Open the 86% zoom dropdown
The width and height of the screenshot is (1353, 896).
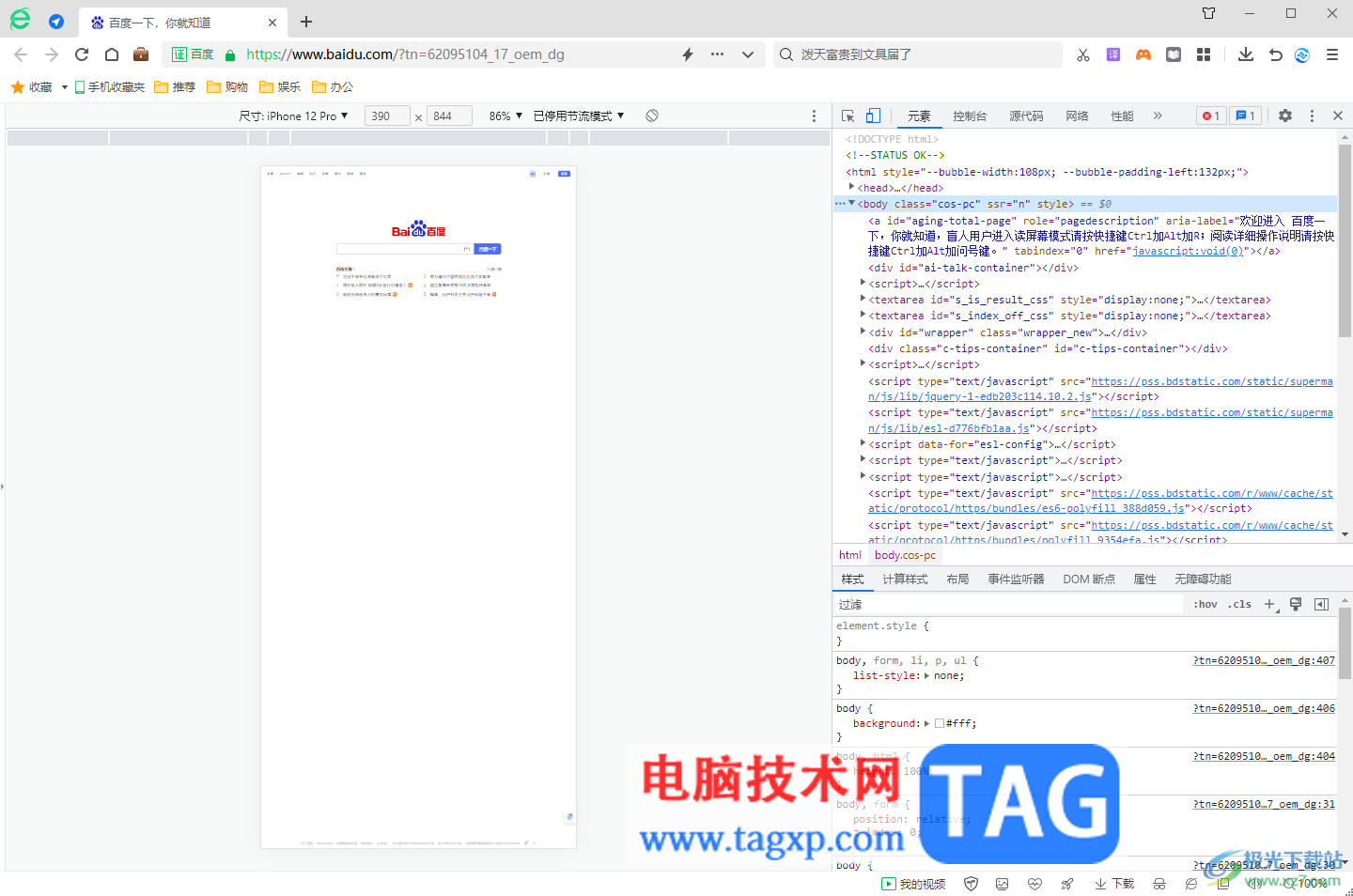click(505, 116)
